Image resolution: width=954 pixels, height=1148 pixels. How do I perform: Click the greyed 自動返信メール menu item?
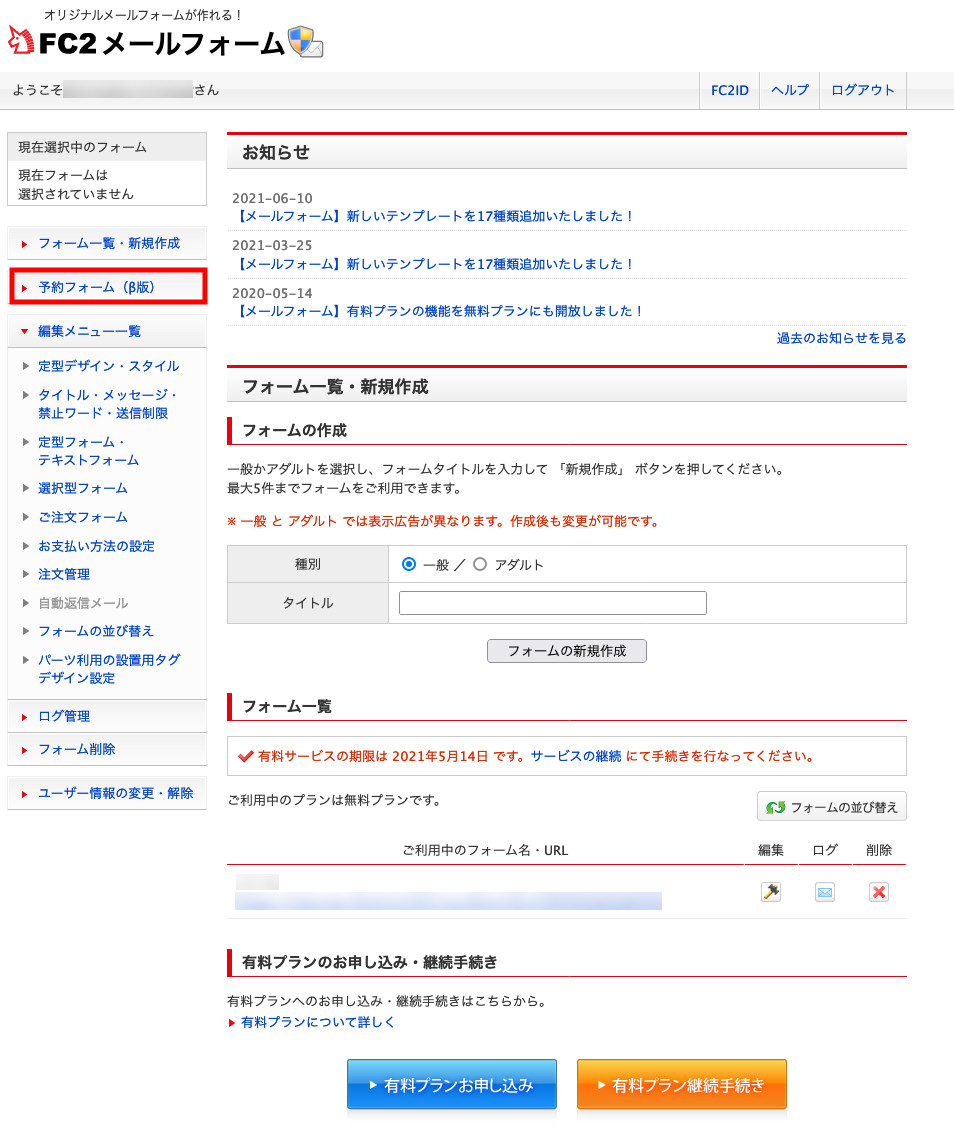tap(83, 603)
